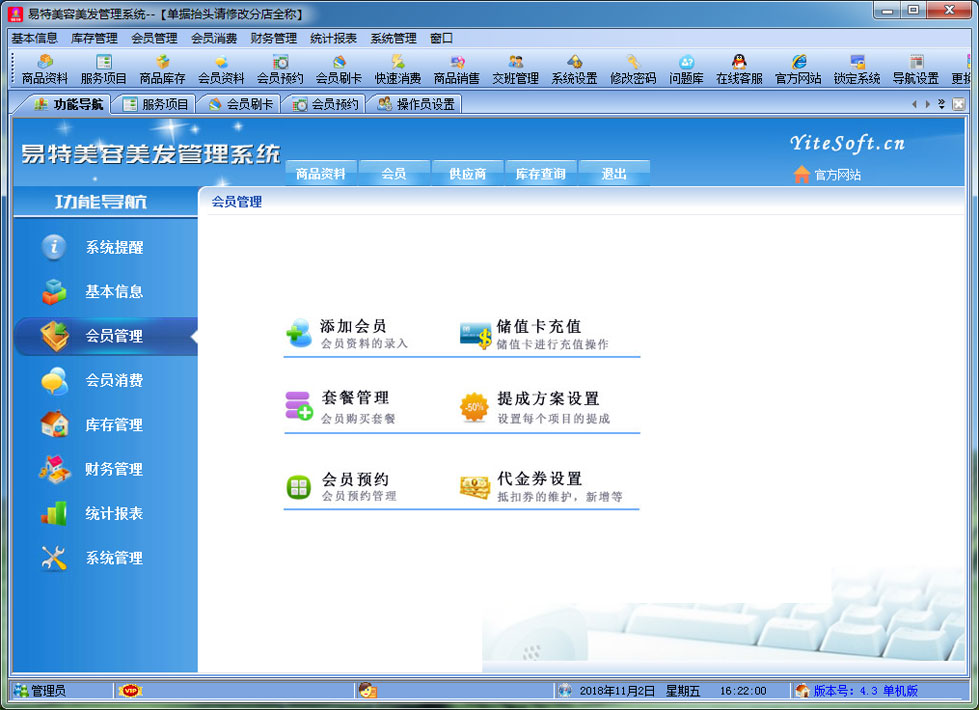Open the 财务管理 menu
Image resolution: width=979 pixels, height=710 pixels.
point(273,38)
